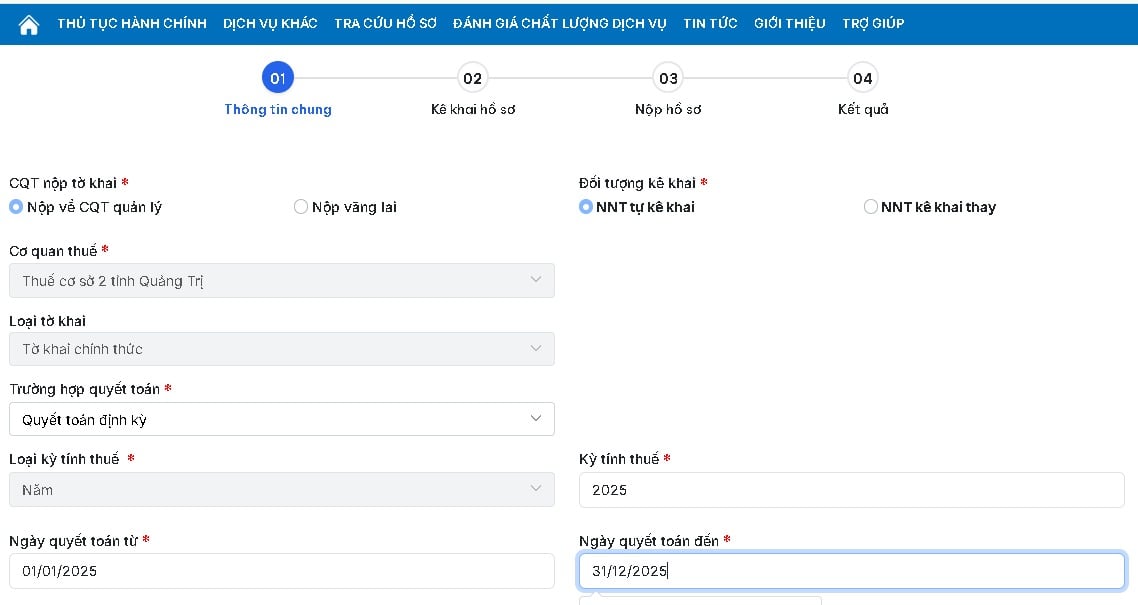Open Trường hợp quyết toán dropdown
This screenshot has height=605, width=1138.
[281, 420]
